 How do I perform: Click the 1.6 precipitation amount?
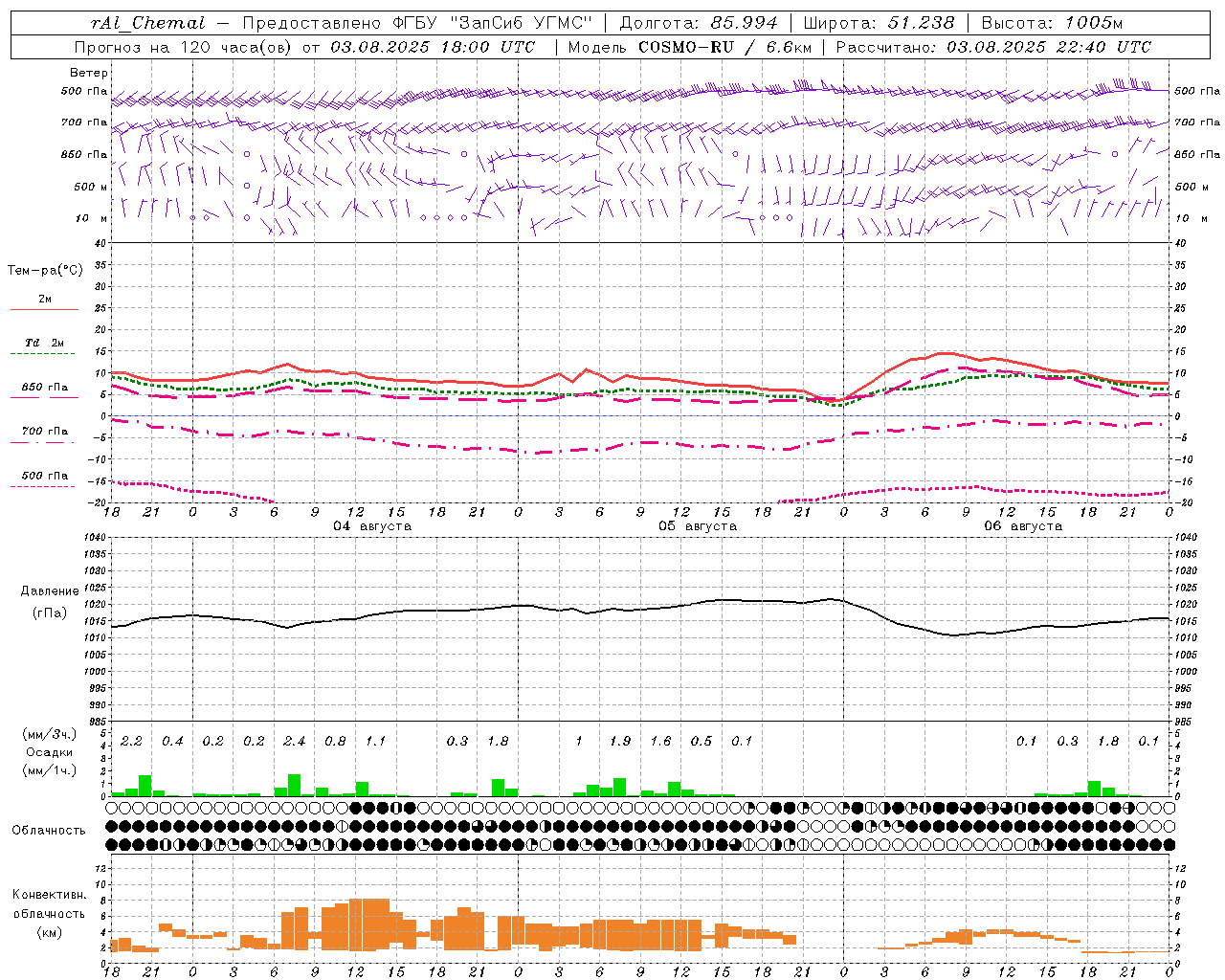tap(660, 741)
